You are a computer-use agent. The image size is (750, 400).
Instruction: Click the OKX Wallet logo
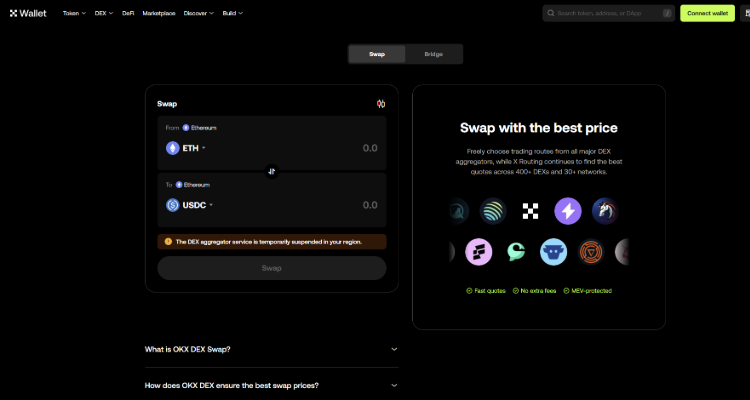pos(28,13)
